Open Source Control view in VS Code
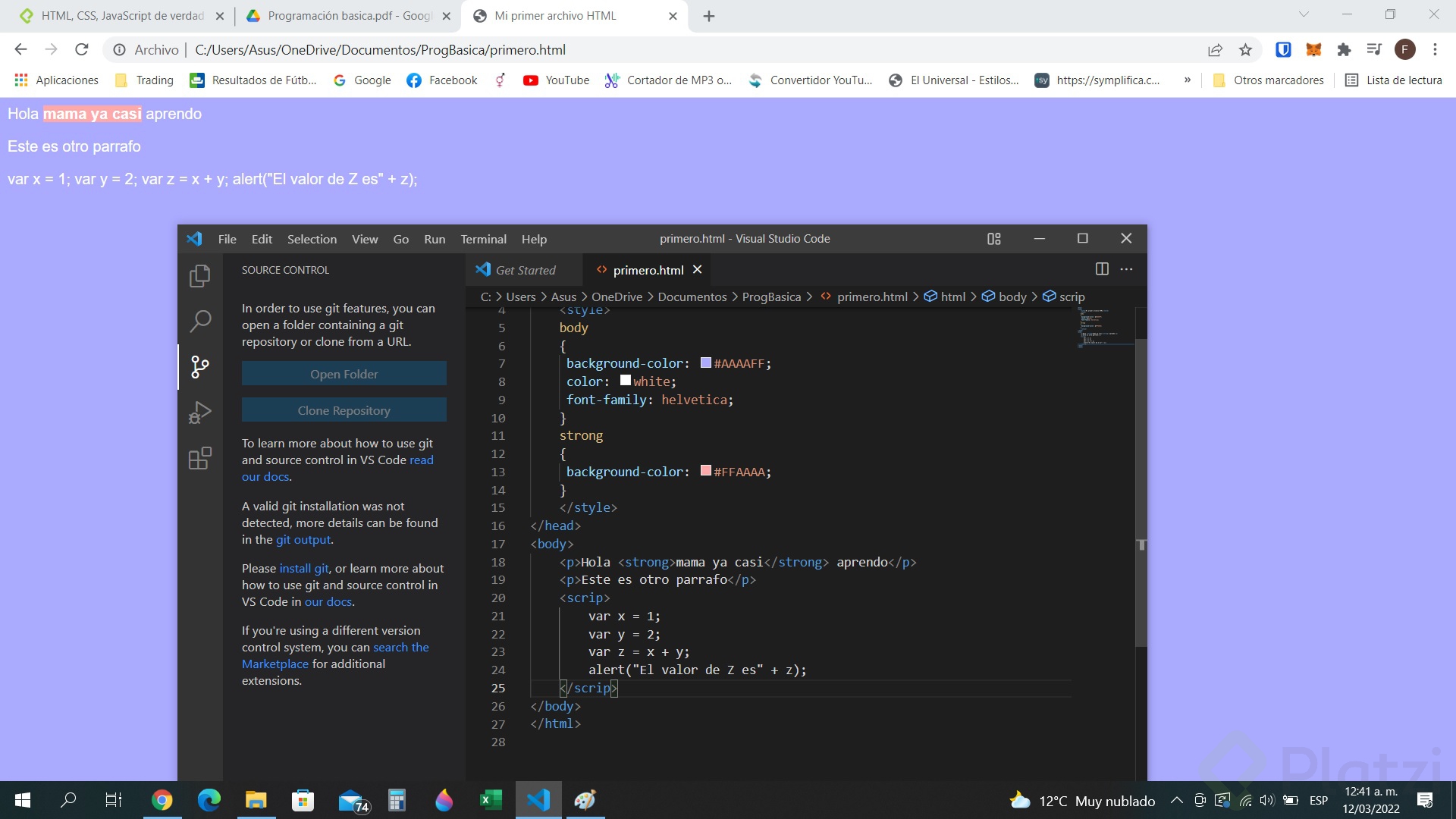Viewport: 1456px width, 819px height. pyautogui.click(x=199, y=367)
